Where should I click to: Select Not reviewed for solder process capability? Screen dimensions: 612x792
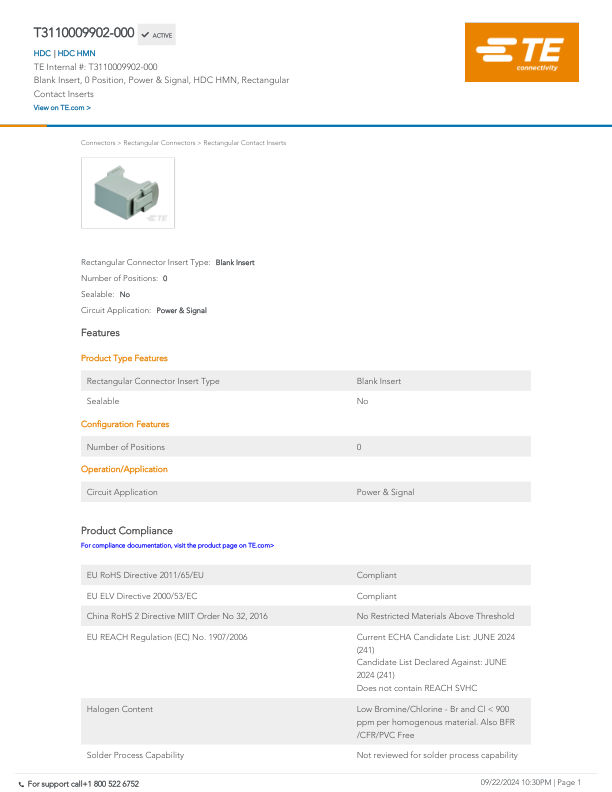(x=437, y=755)
